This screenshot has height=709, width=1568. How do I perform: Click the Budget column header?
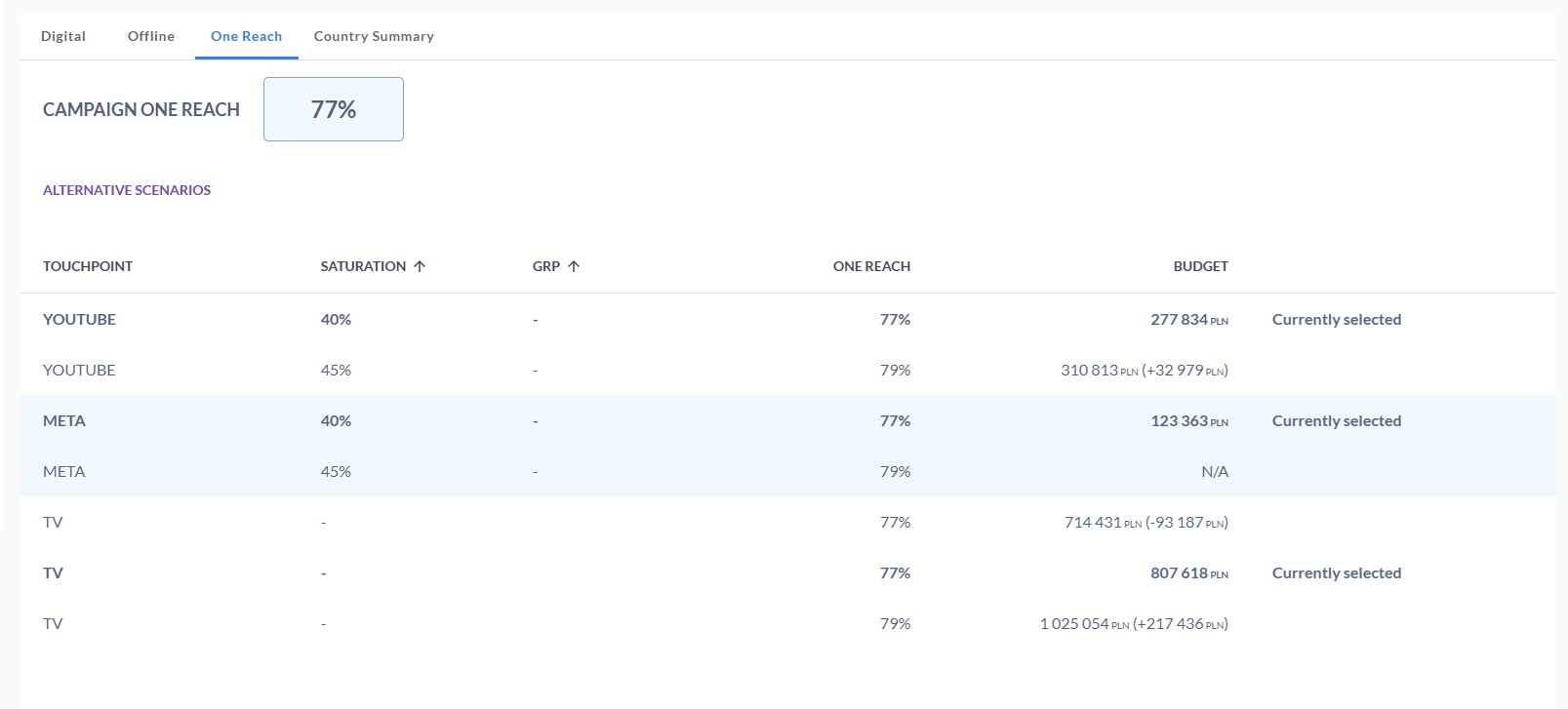click(1200, 266)
